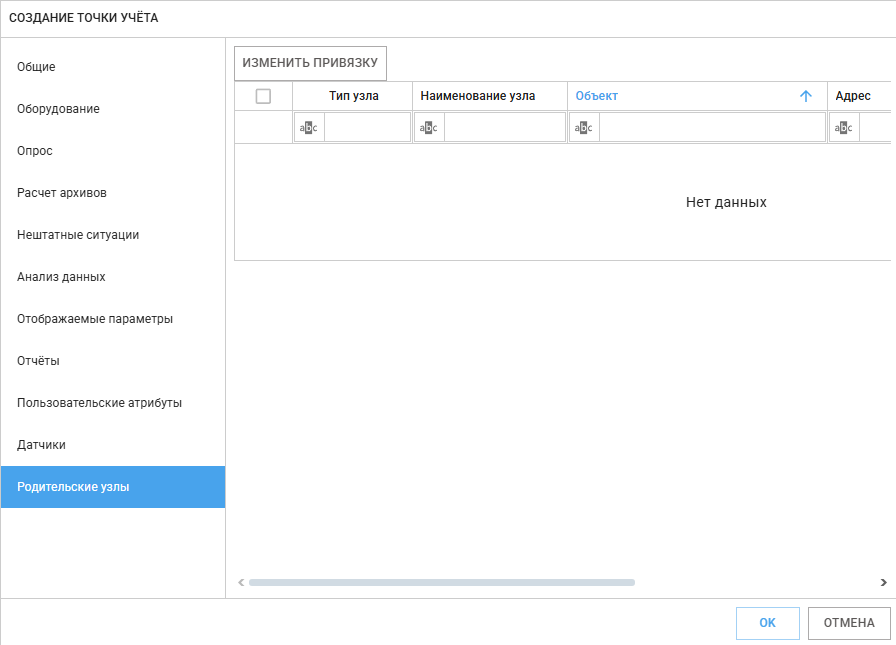Screen dimensions: 896x645
Task: Click right arrow of horizontal scrollbar
Action: (x=883, y=582)
